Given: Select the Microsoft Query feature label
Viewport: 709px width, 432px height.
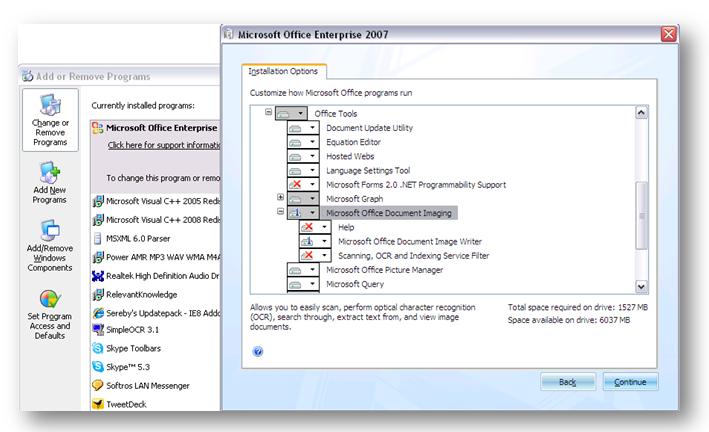Looking at the screenshot, I should (x=355, y=284).
